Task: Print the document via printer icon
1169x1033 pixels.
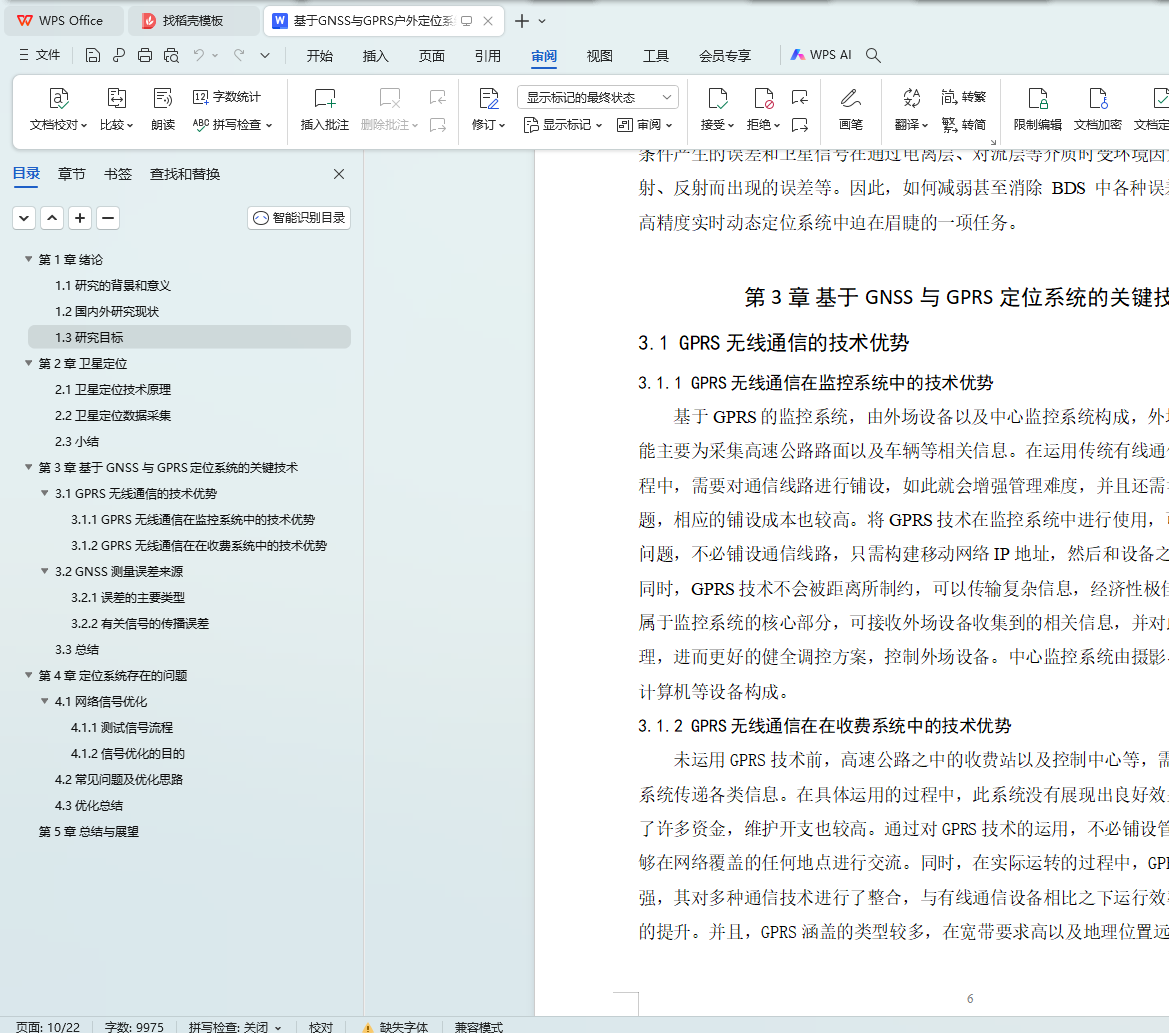Action: (145, 55)
